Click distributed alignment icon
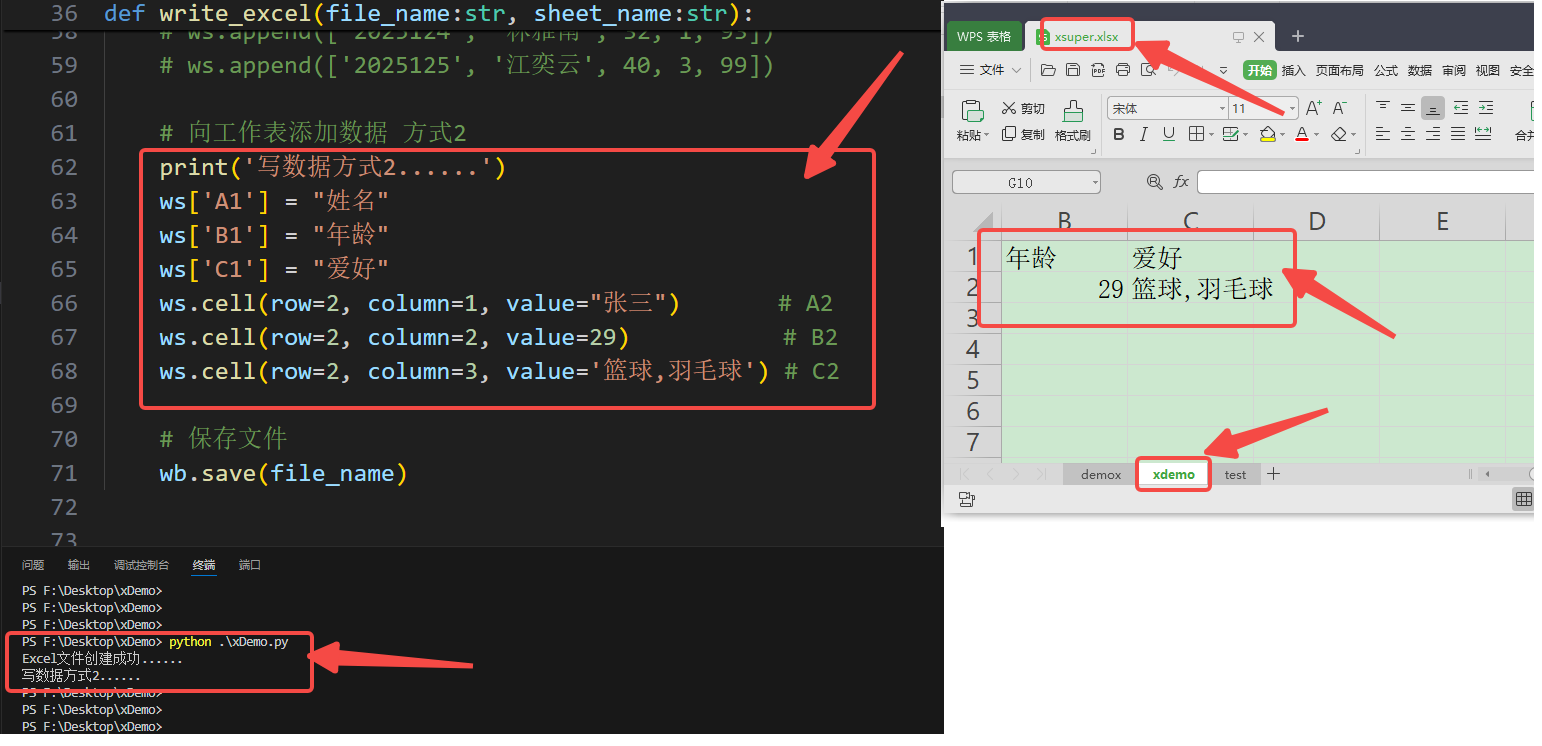The height and width of the screenshot is (746, 1542). point(1483,133)
